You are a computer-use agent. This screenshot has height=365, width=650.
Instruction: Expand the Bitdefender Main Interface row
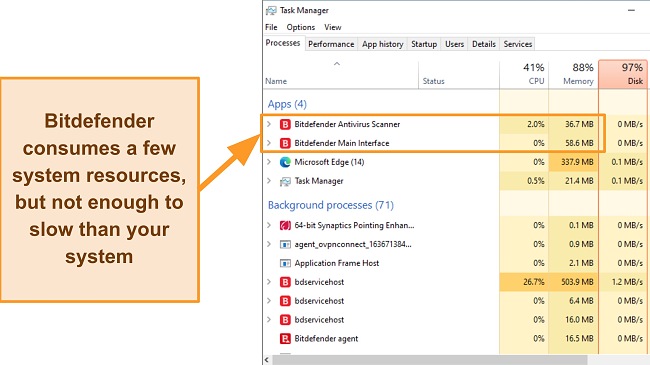(269, 143)
